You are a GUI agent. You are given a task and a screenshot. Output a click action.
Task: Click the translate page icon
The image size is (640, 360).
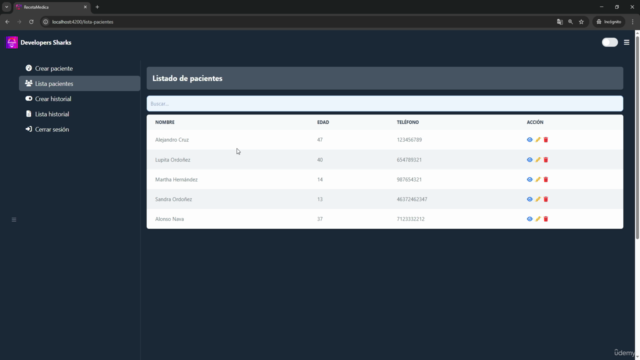(560, 22)
